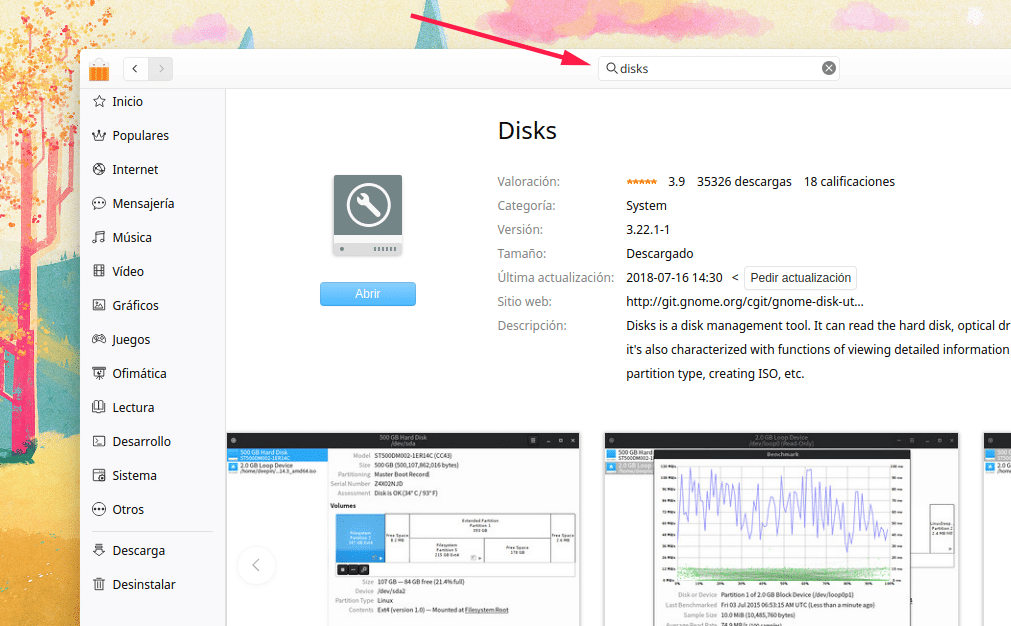Select the Otros category label
The height and width of the screenshot is (626, 1011).
[128, 509]
